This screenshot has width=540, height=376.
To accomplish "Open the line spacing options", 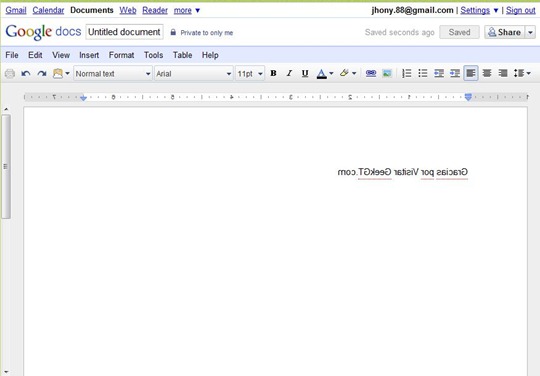I will pos(522,73).
